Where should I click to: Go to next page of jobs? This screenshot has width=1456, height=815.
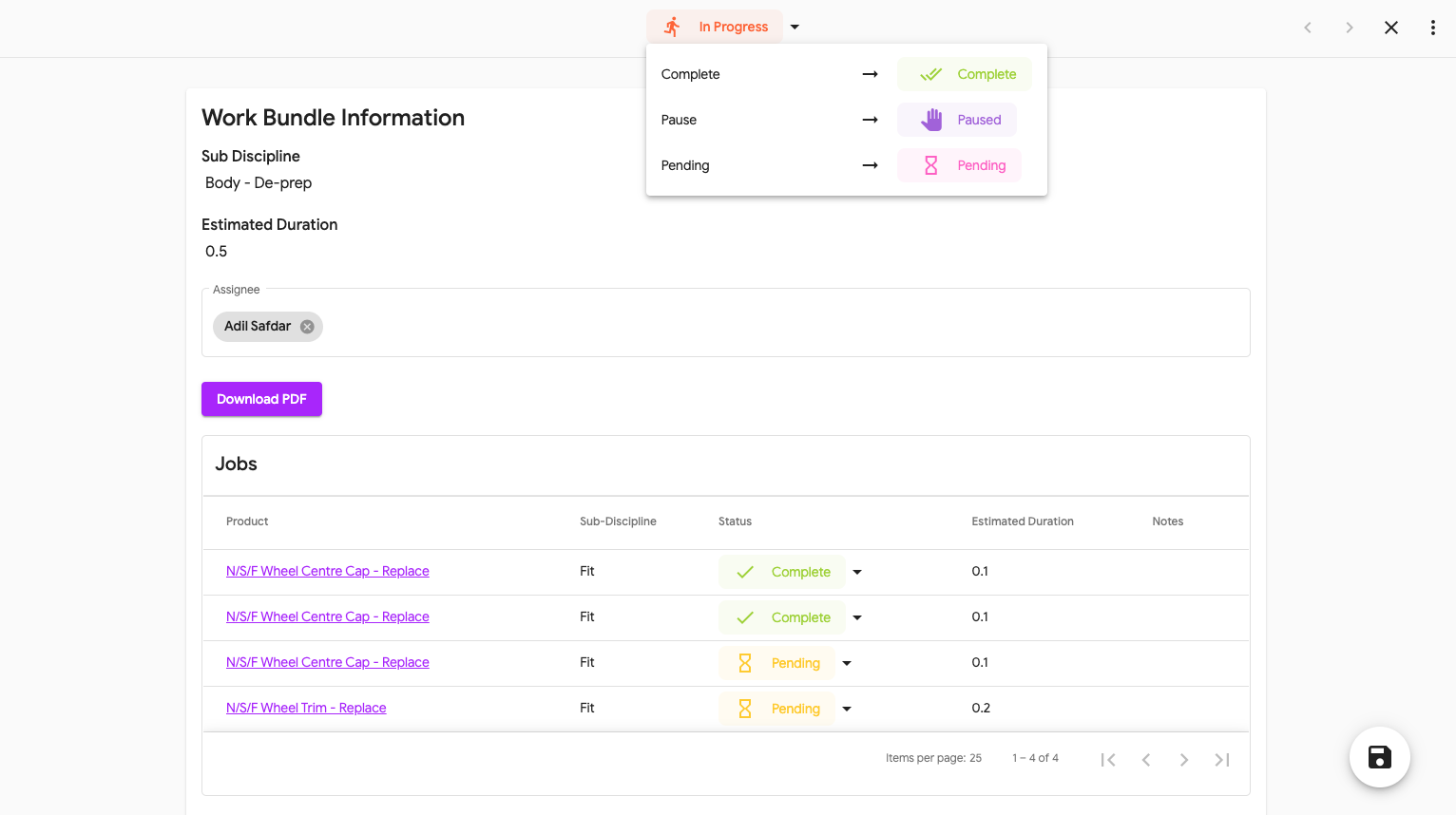[x=1184, y=760]
